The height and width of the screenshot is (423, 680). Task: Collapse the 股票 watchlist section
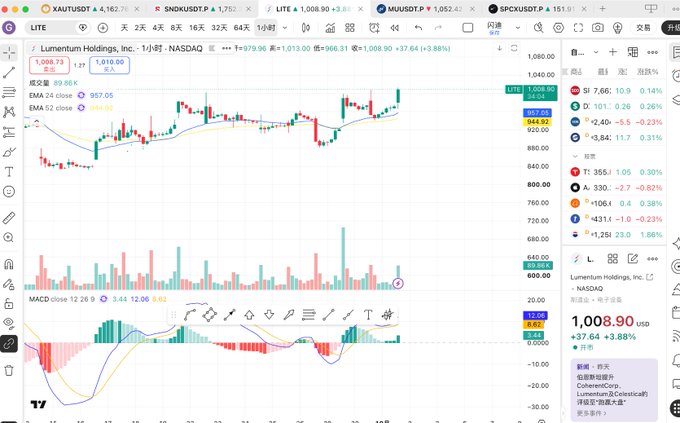click(575, 156)
